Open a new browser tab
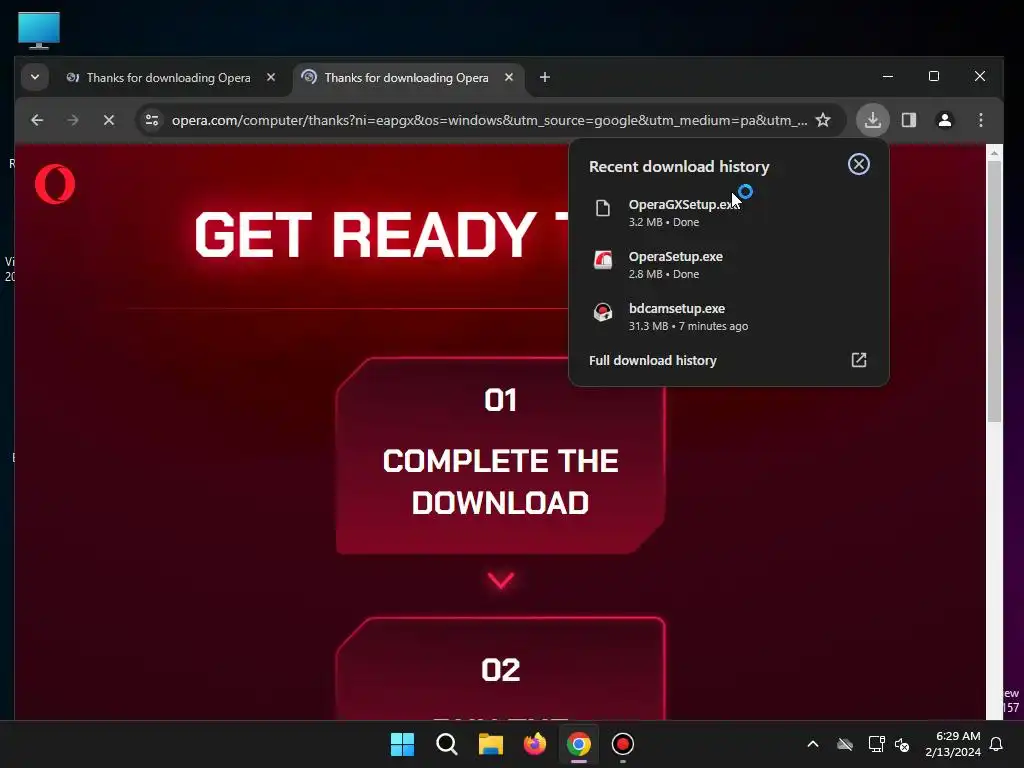 click(545, 78)
